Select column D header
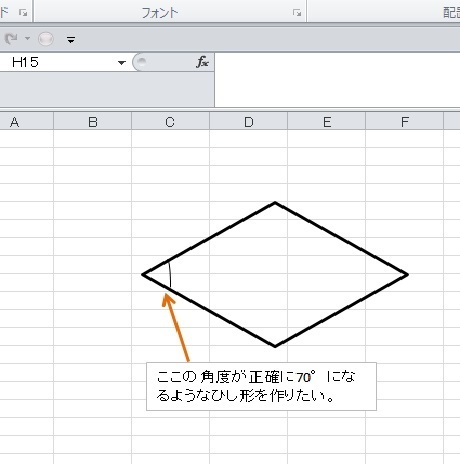 click(x=249, y=122)
